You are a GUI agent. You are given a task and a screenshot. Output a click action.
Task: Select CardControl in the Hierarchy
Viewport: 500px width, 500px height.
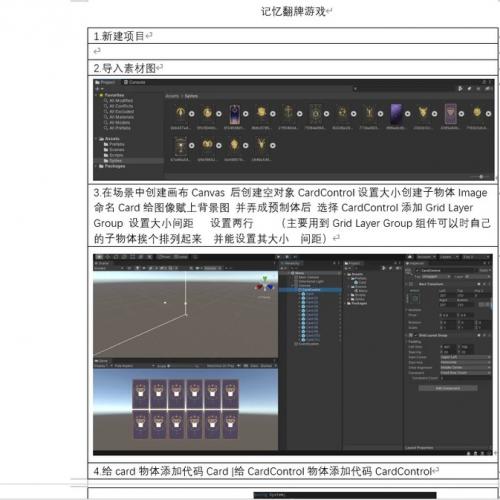click(311, 290)
